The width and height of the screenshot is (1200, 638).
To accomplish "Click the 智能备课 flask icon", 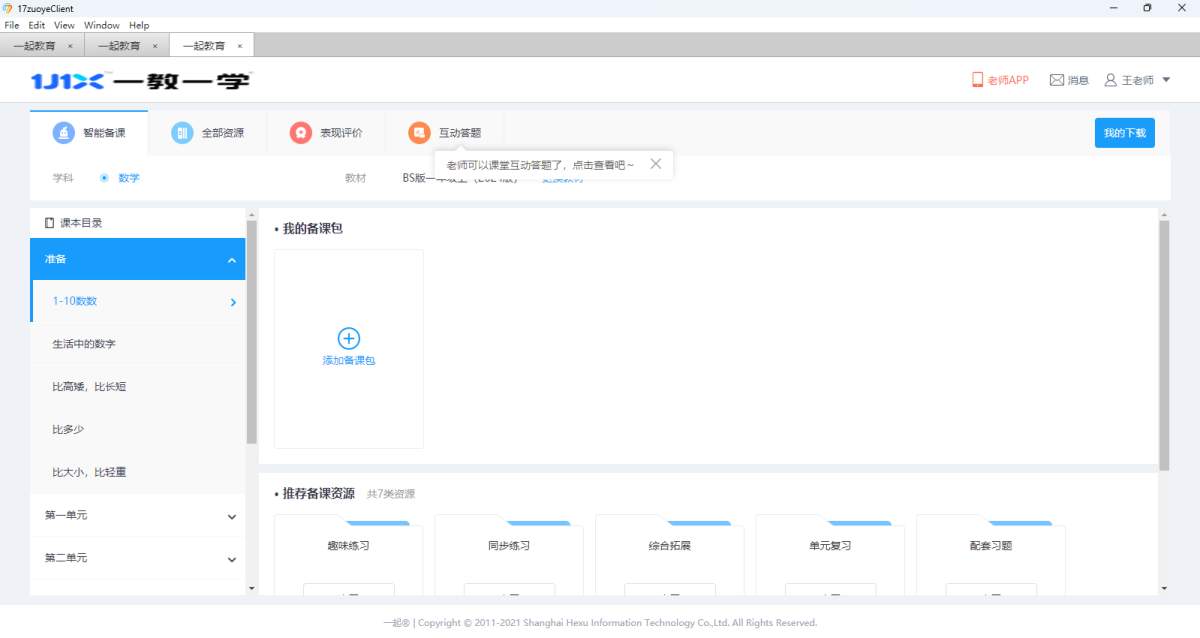I will 62,133.
